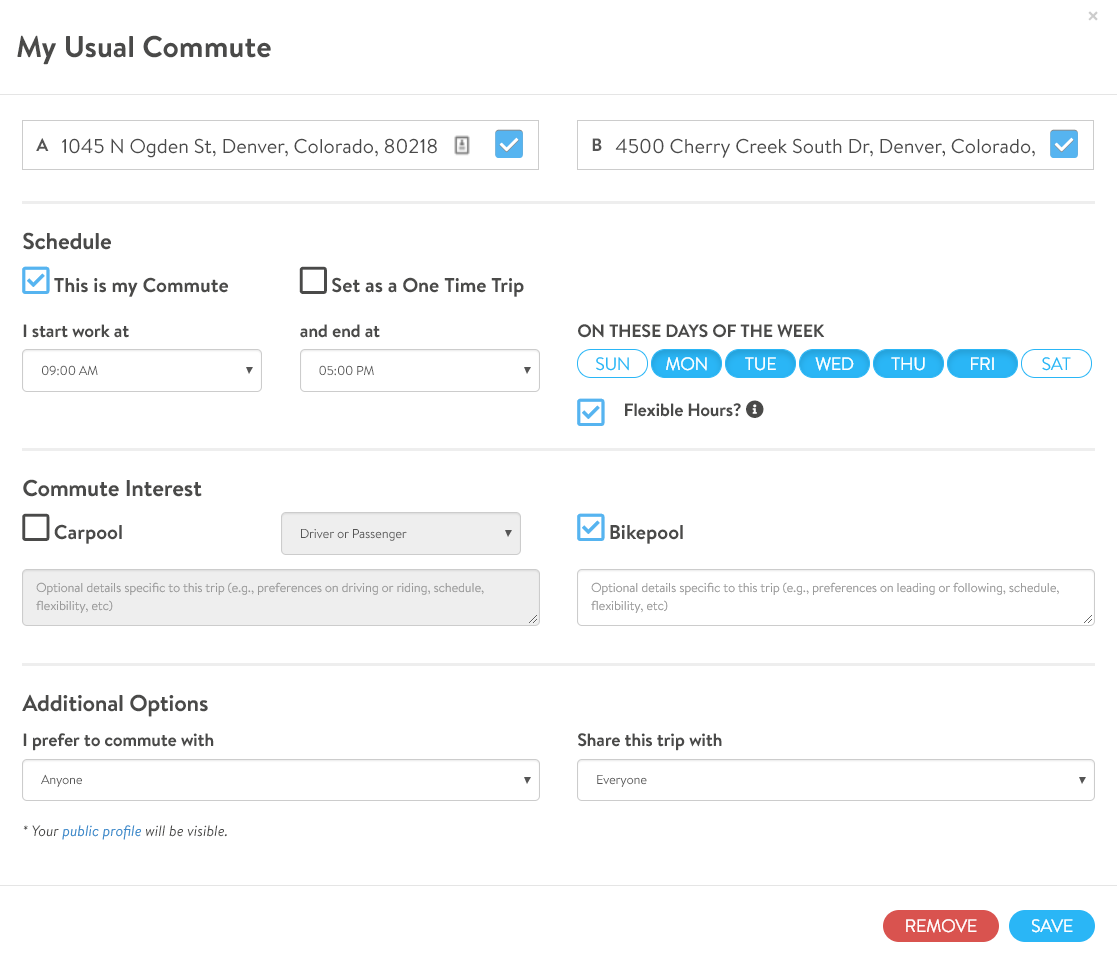Click the Carpool optional details text area
Image resolution: width=1117 pixels, height=963 pixels.
click(x=281, y=598)
